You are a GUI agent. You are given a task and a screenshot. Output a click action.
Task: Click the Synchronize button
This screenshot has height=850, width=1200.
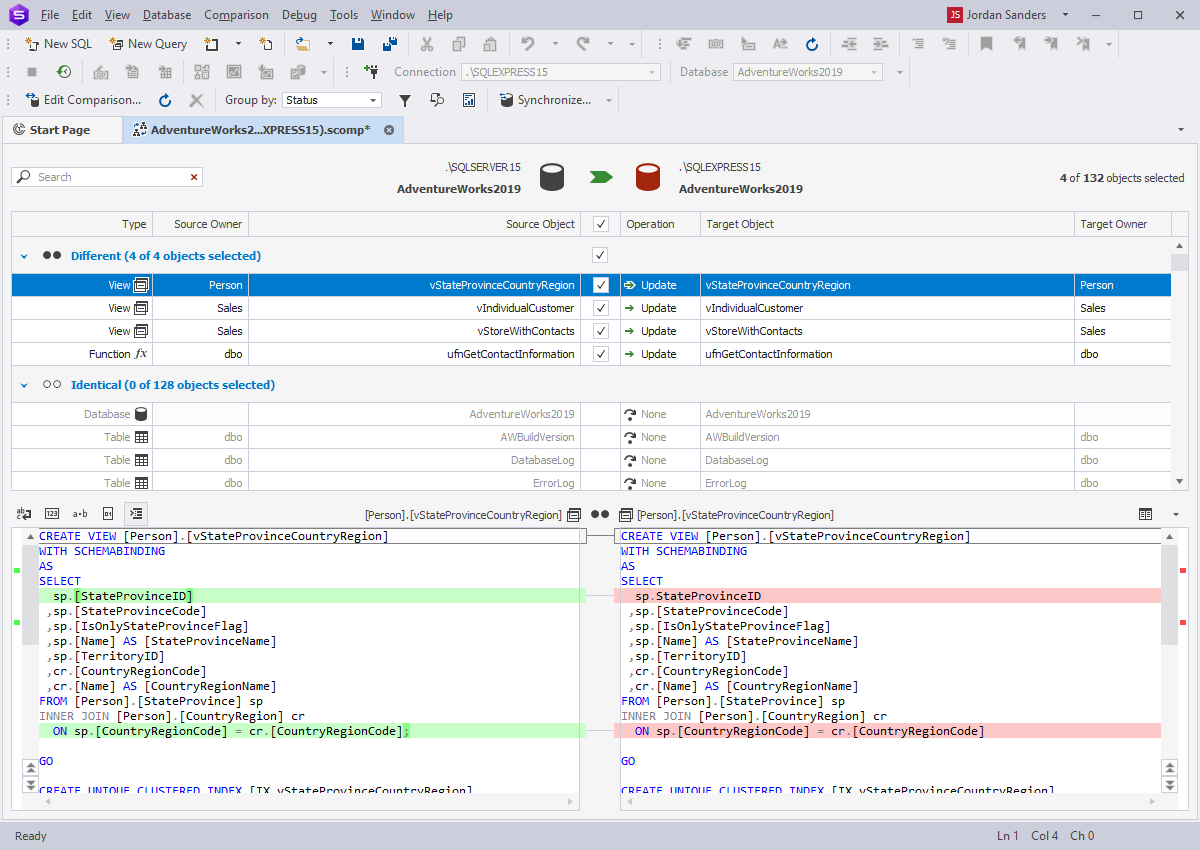click(x=546, y=100)
